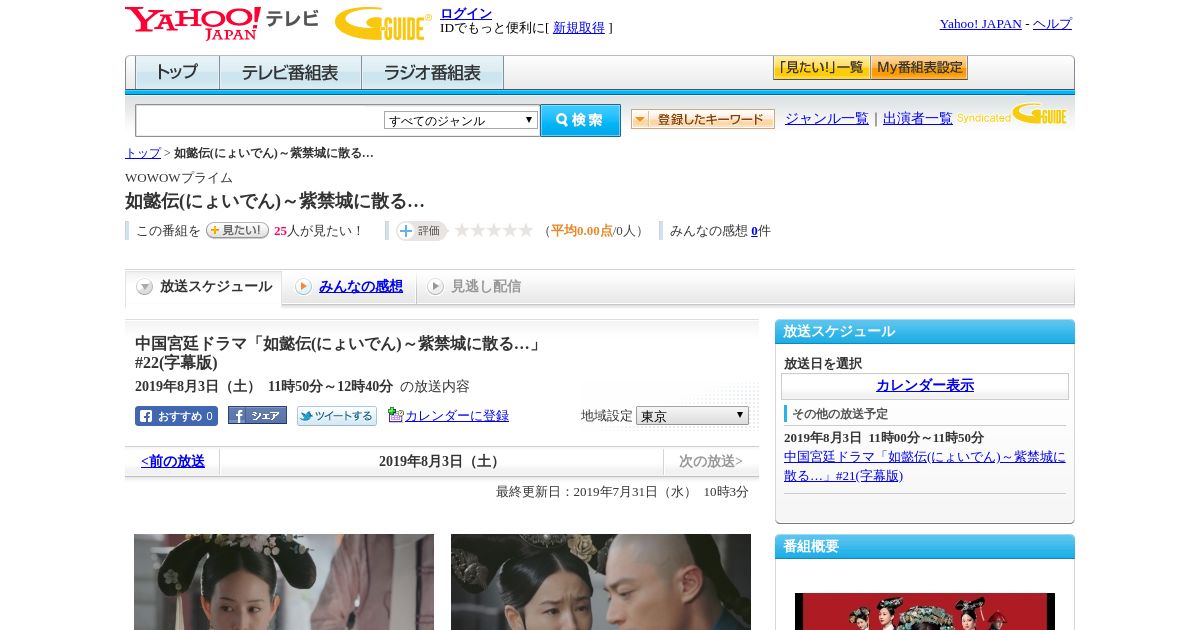This screenshot has height=630, width=1200.
Task: Open みんなの感想 0件 count link
Action: [x=755, y=231]
